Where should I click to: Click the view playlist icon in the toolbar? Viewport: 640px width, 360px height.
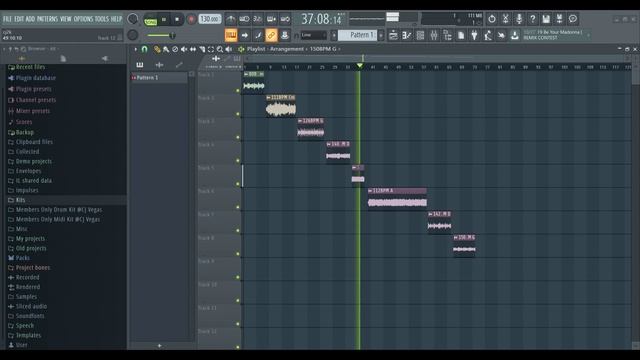(393, 36)
